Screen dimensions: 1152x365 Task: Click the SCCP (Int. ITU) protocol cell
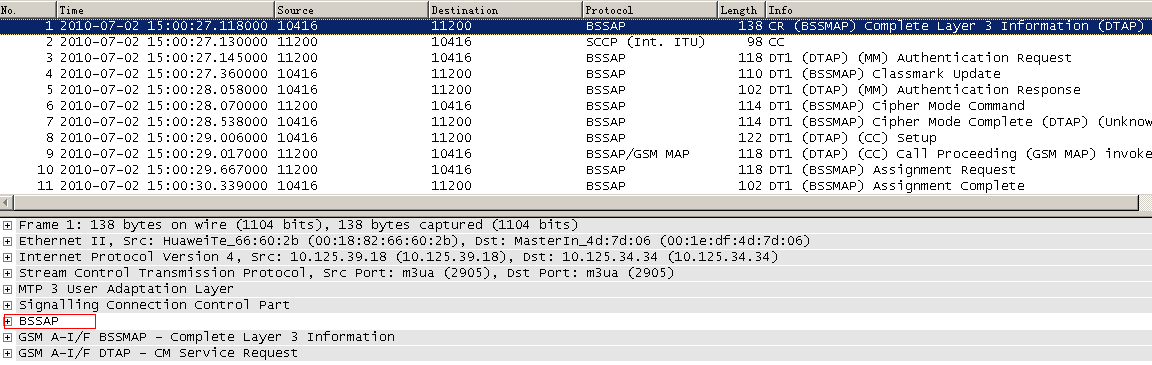pos(645,42)
